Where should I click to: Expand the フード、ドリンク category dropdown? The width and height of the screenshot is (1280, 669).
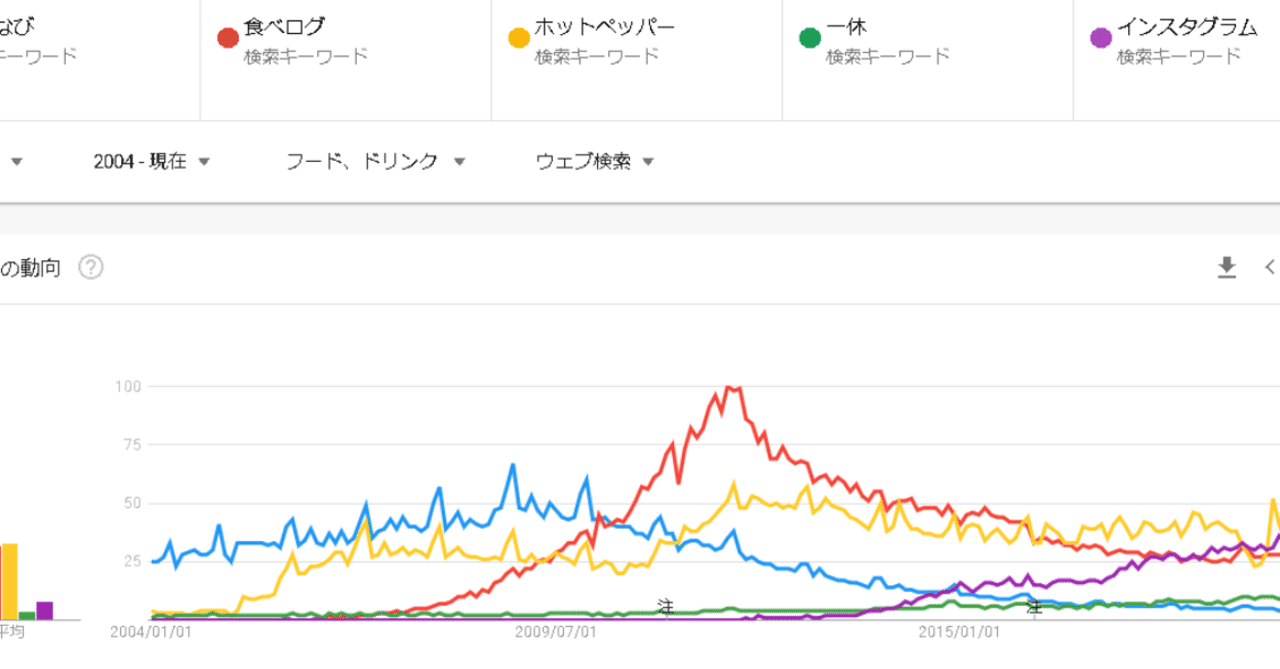point(376,161)
